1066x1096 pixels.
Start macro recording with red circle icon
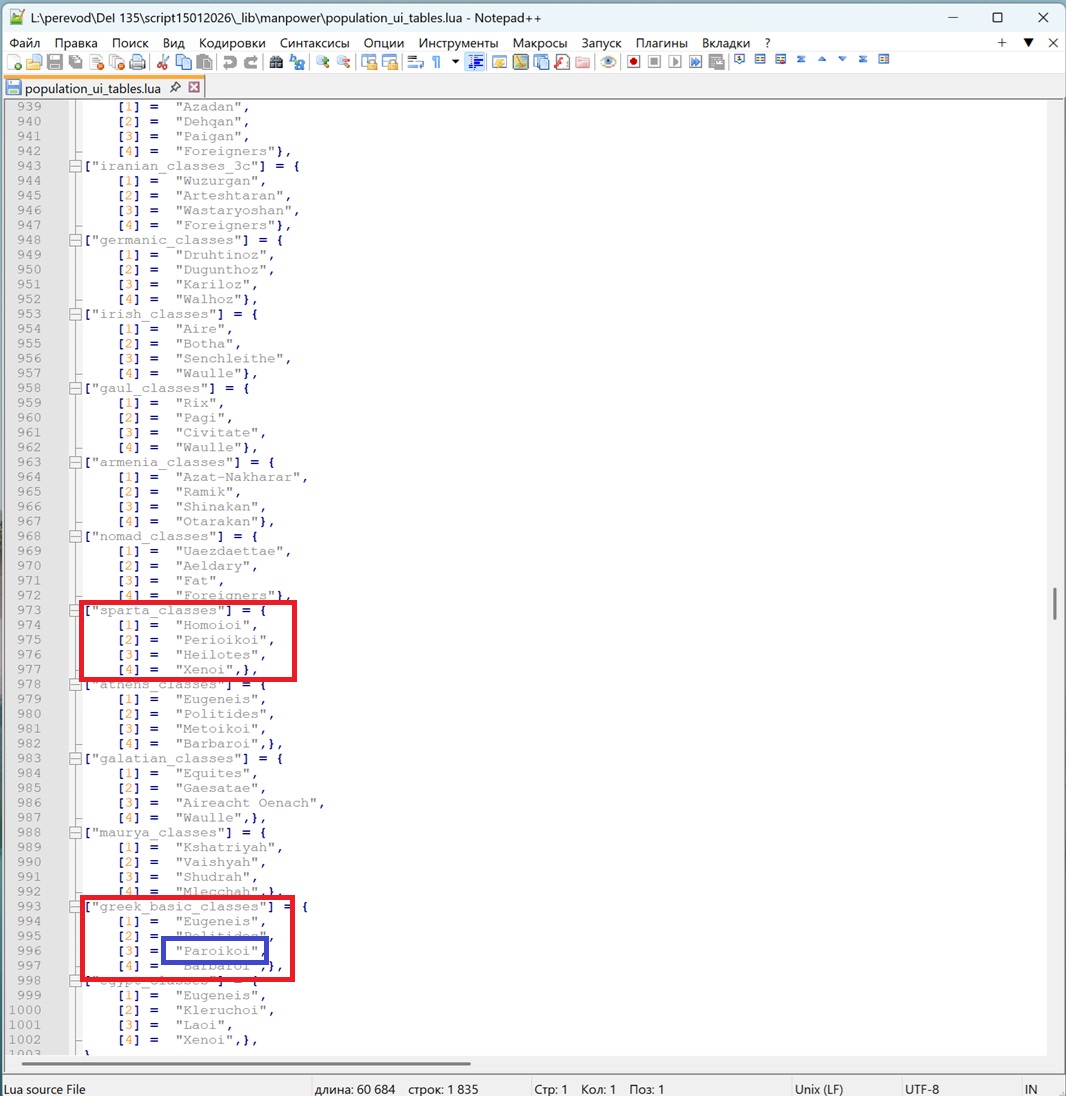[x=633, y=62]
